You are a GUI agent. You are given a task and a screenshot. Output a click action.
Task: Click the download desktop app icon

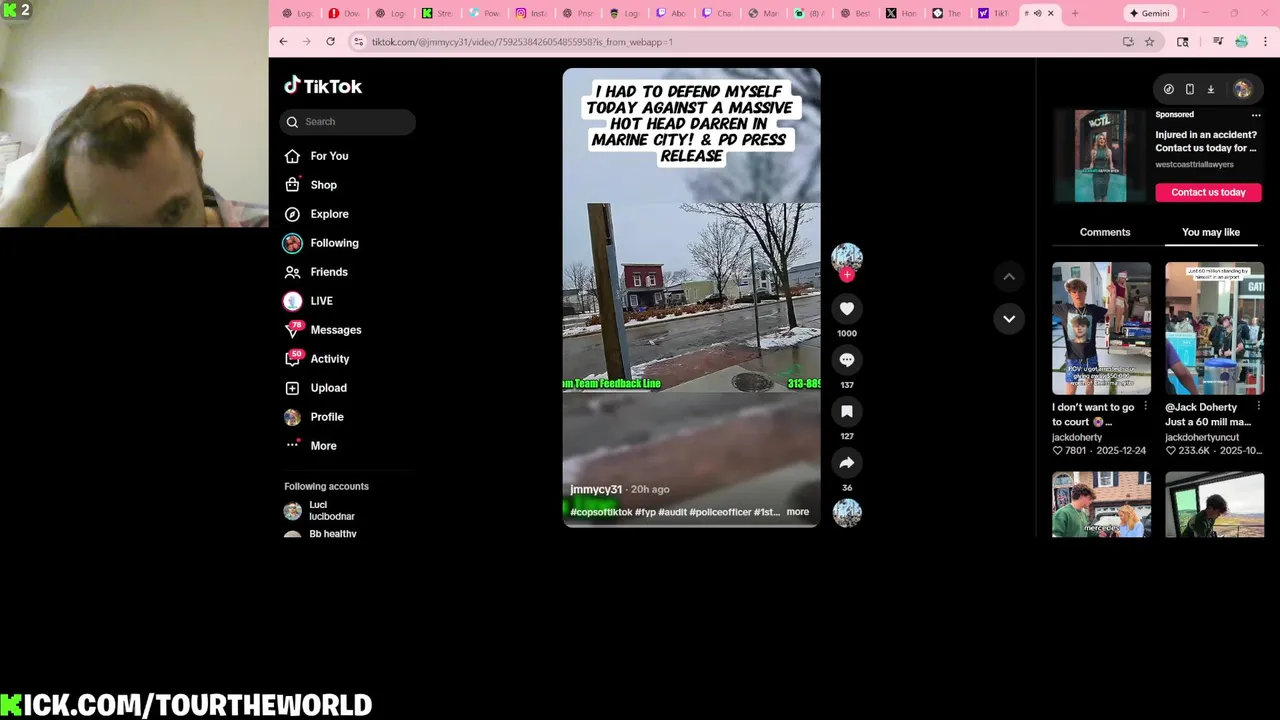(1210, 89)
